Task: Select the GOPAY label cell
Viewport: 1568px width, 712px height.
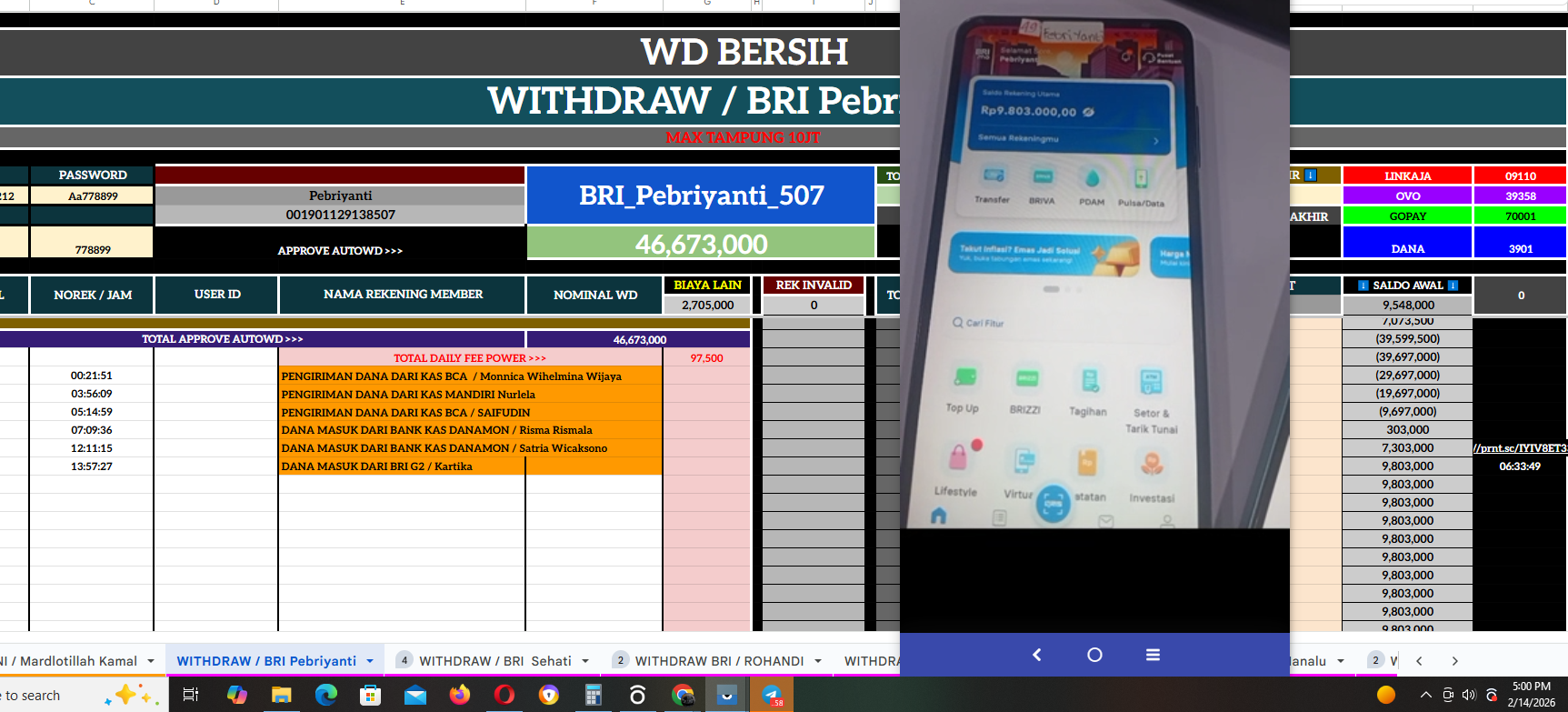Action: 1407,216
